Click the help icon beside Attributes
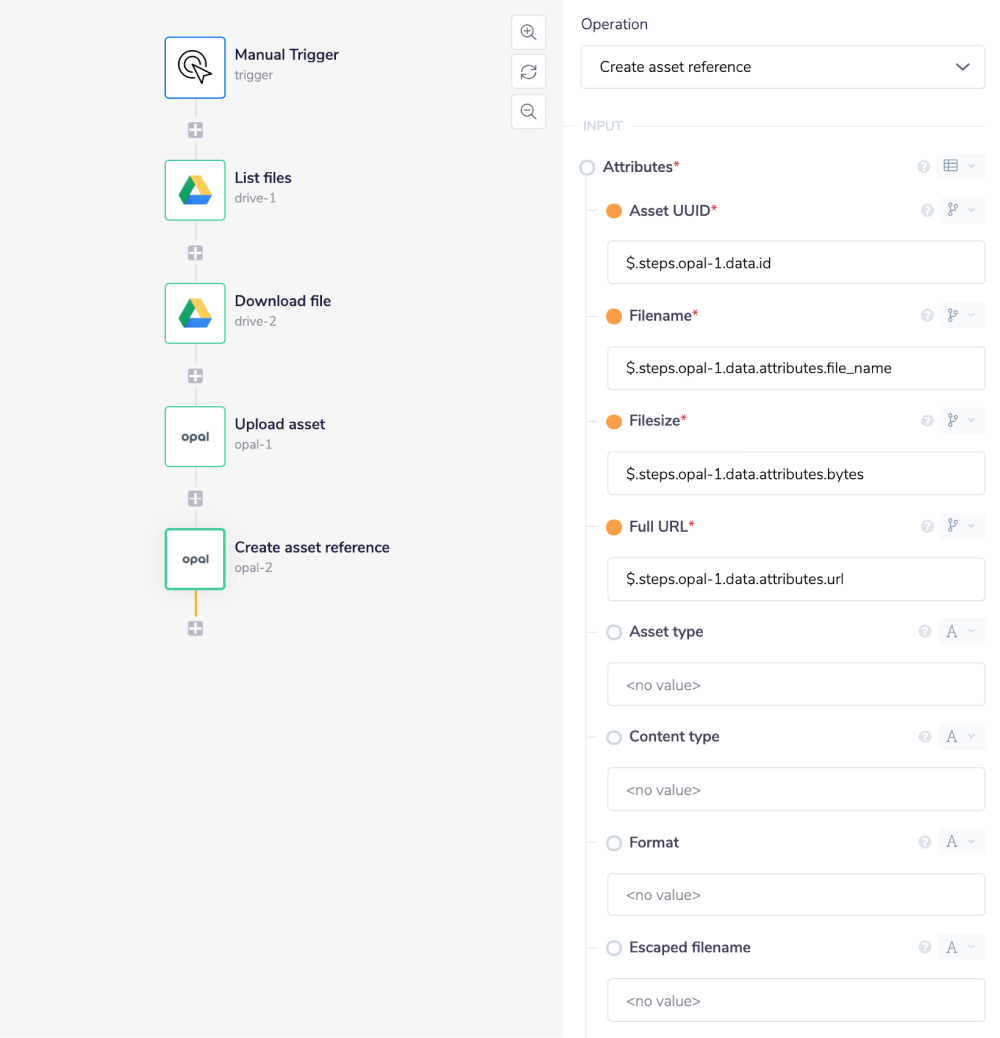Image resolution: width=1000 pixels, height=1038 pixels. click(x=924, y=167)
